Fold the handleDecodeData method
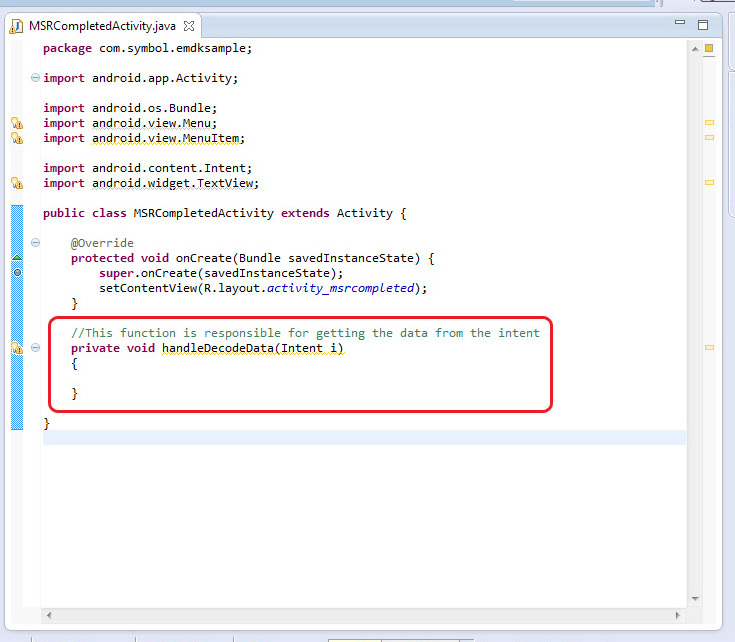The image size is (735, 642). 36,348
